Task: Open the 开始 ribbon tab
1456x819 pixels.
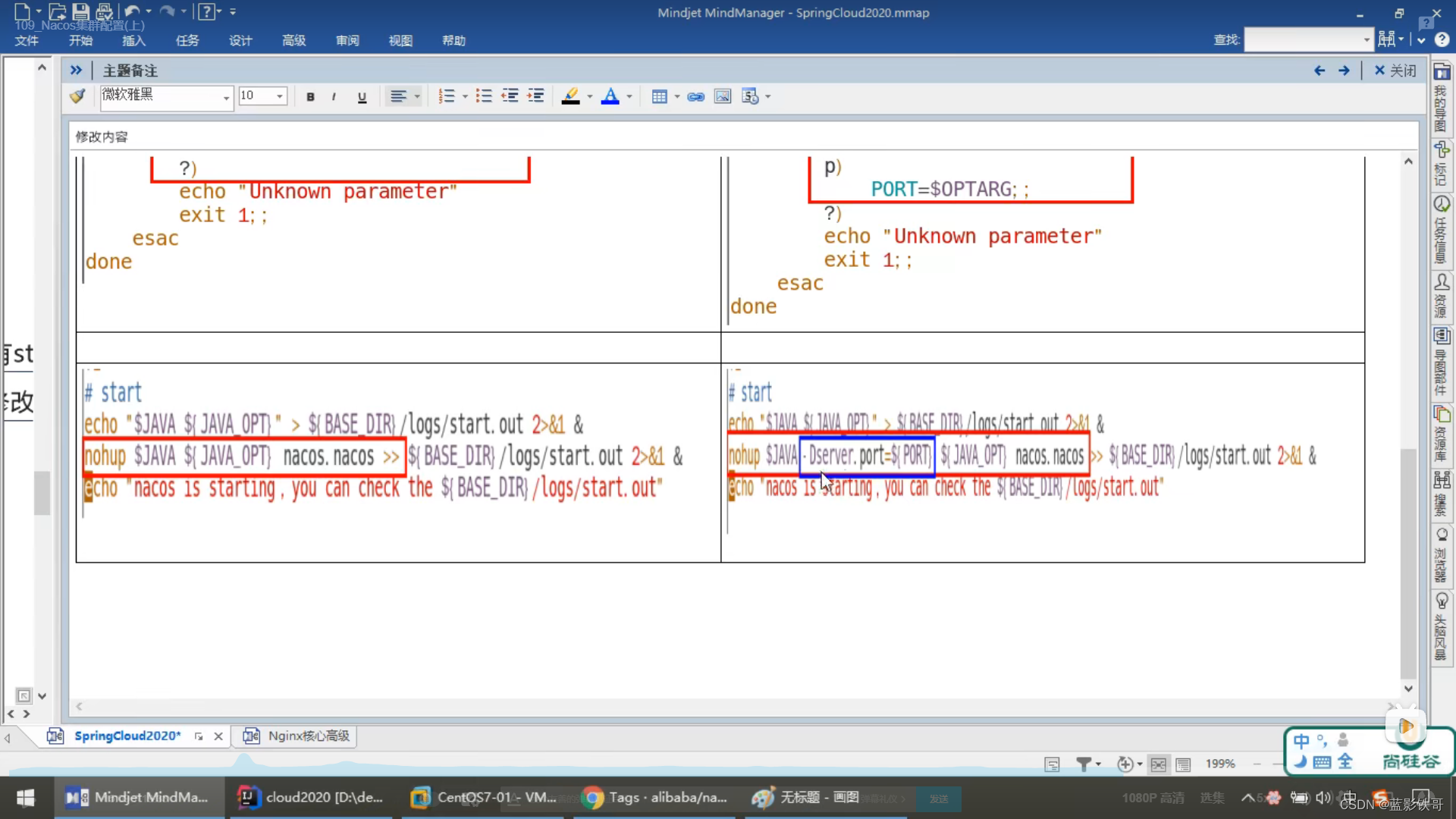Action: 80,41
